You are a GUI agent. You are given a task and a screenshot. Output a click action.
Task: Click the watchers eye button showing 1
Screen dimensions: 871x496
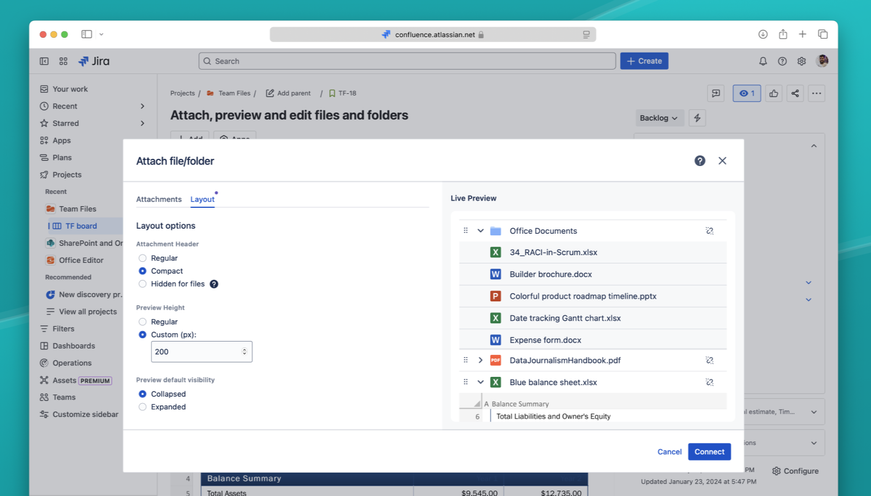click(747, 93)
